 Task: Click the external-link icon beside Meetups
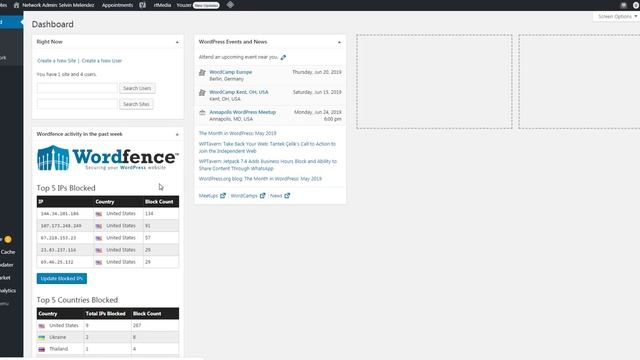point(223,196)
